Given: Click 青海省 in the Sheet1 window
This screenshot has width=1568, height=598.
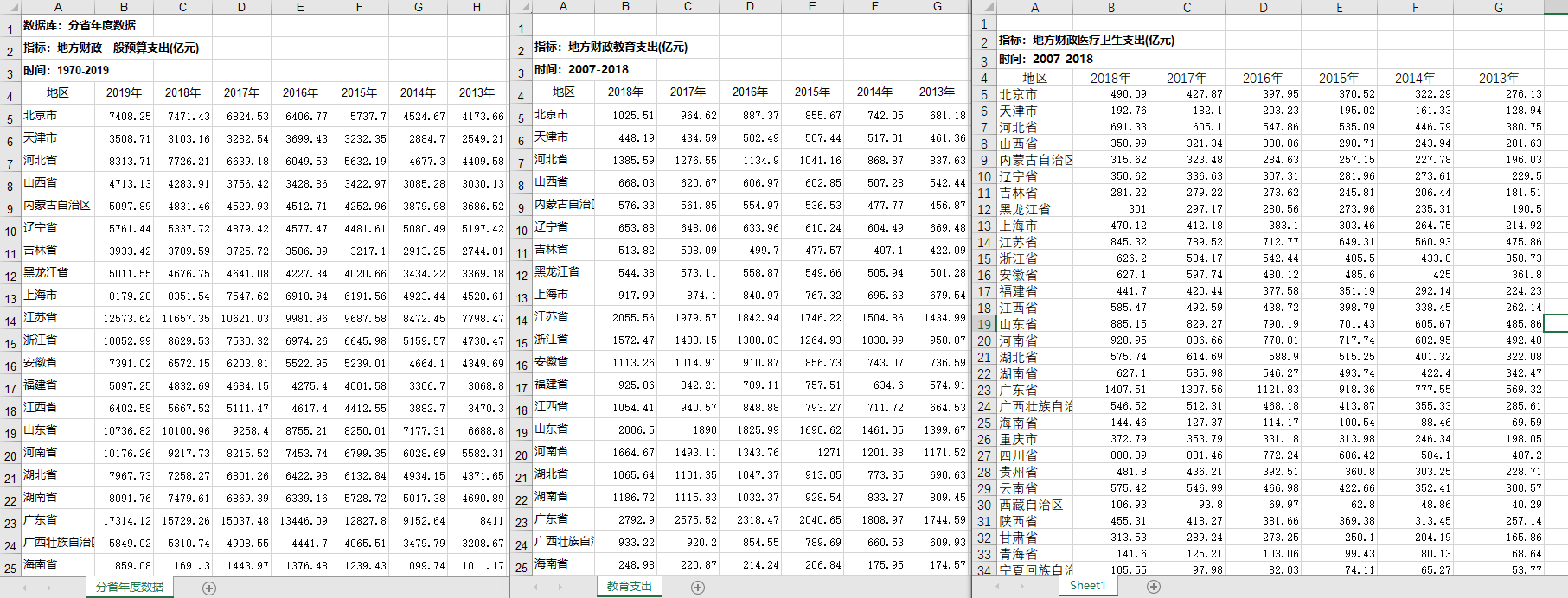Looking at the screenshot, I should tap(1034, 554).
